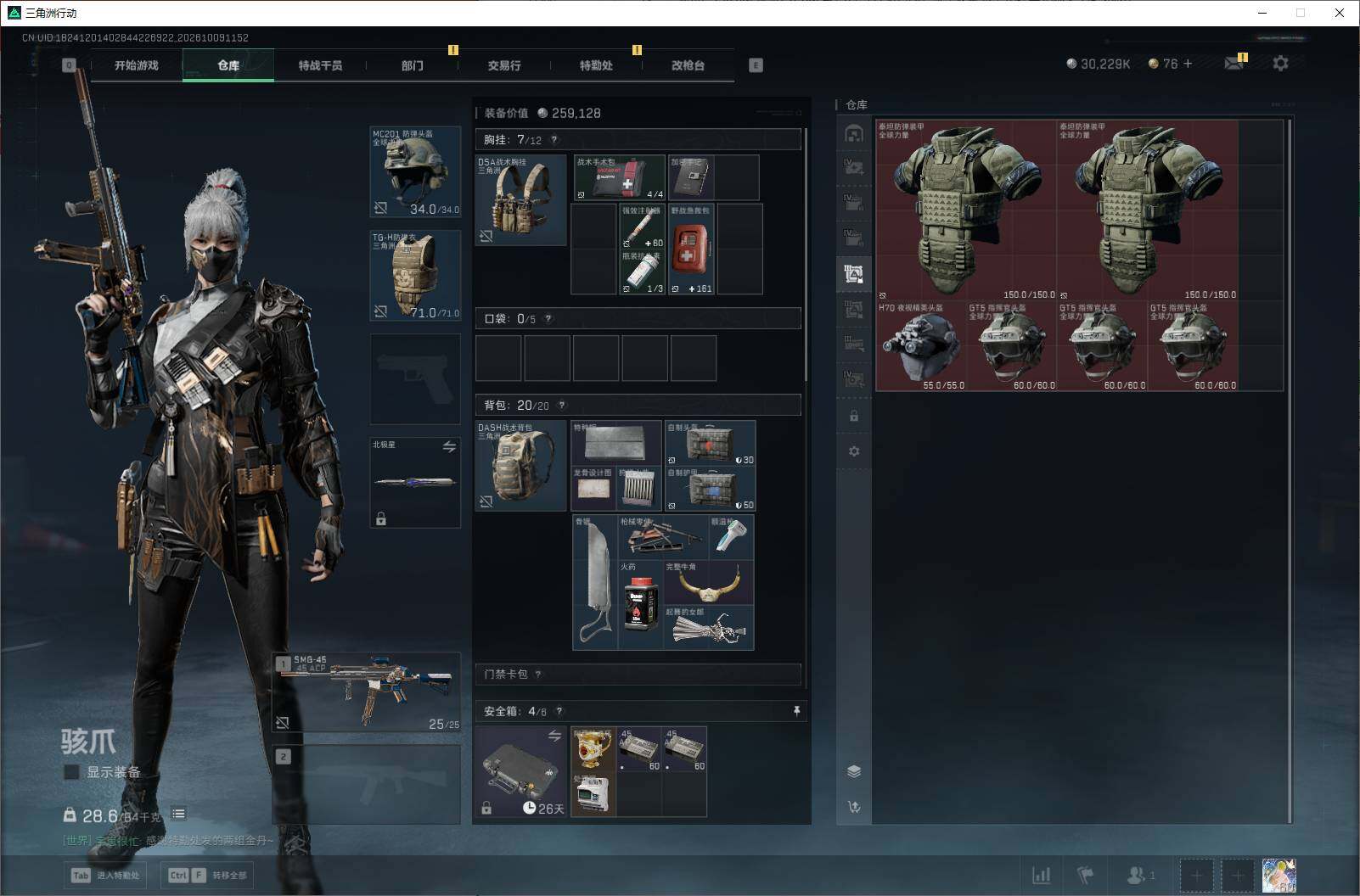1360x896 pixels.
Task: Switch to the 开始游戏 tab
Action: click(137, 65)
